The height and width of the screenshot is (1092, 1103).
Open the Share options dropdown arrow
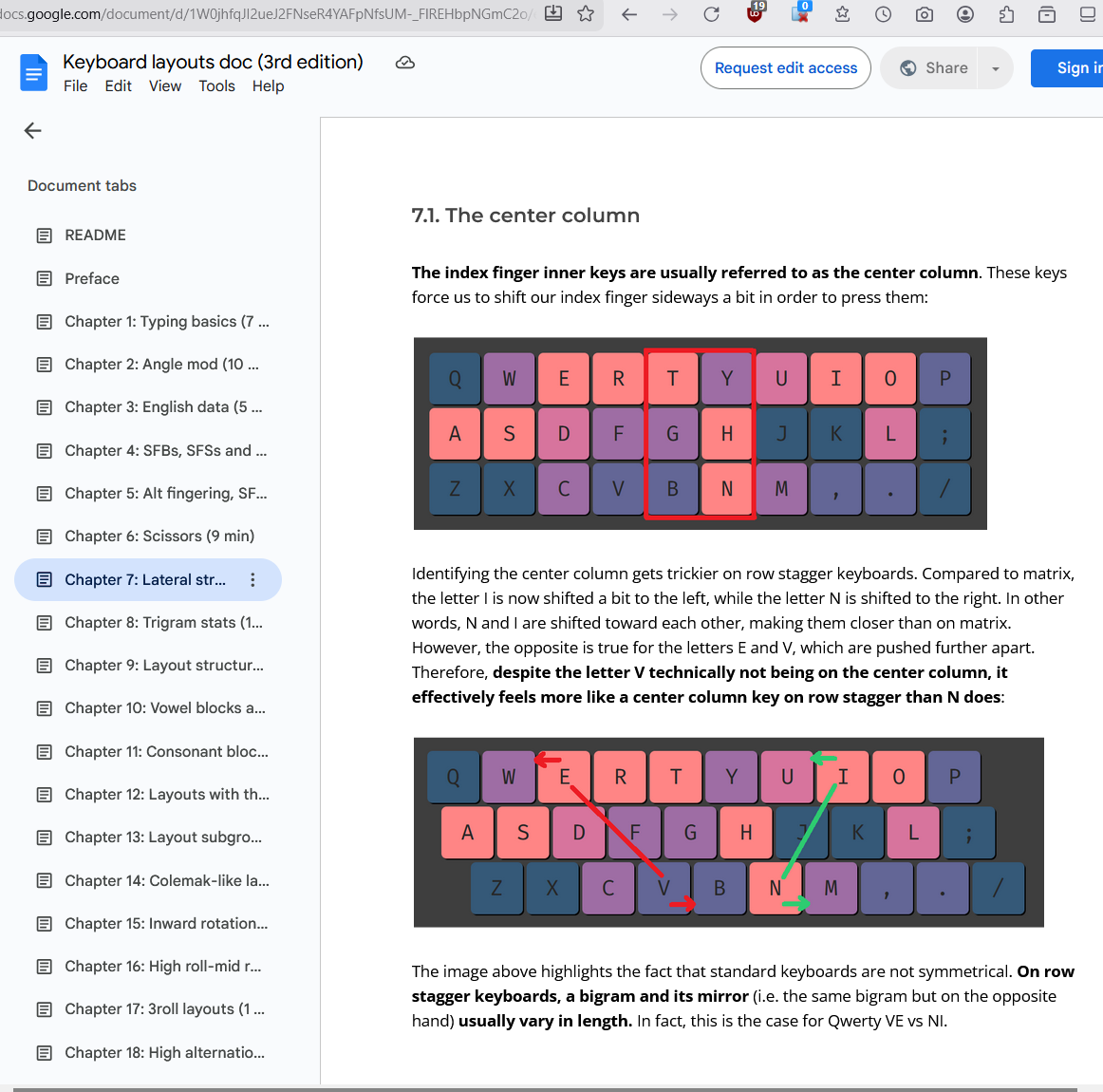click(x=993, y=67)
